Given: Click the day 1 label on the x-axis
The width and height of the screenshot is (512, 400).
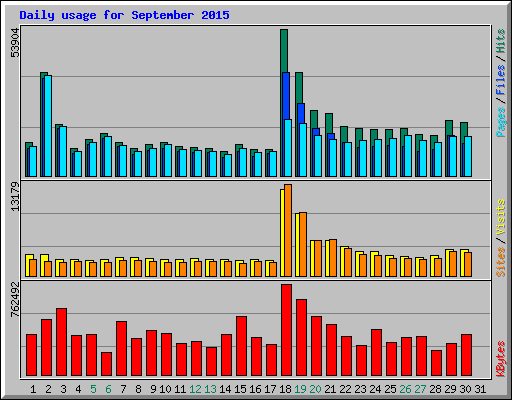Looking at the screenshot, I should point(33,389).
